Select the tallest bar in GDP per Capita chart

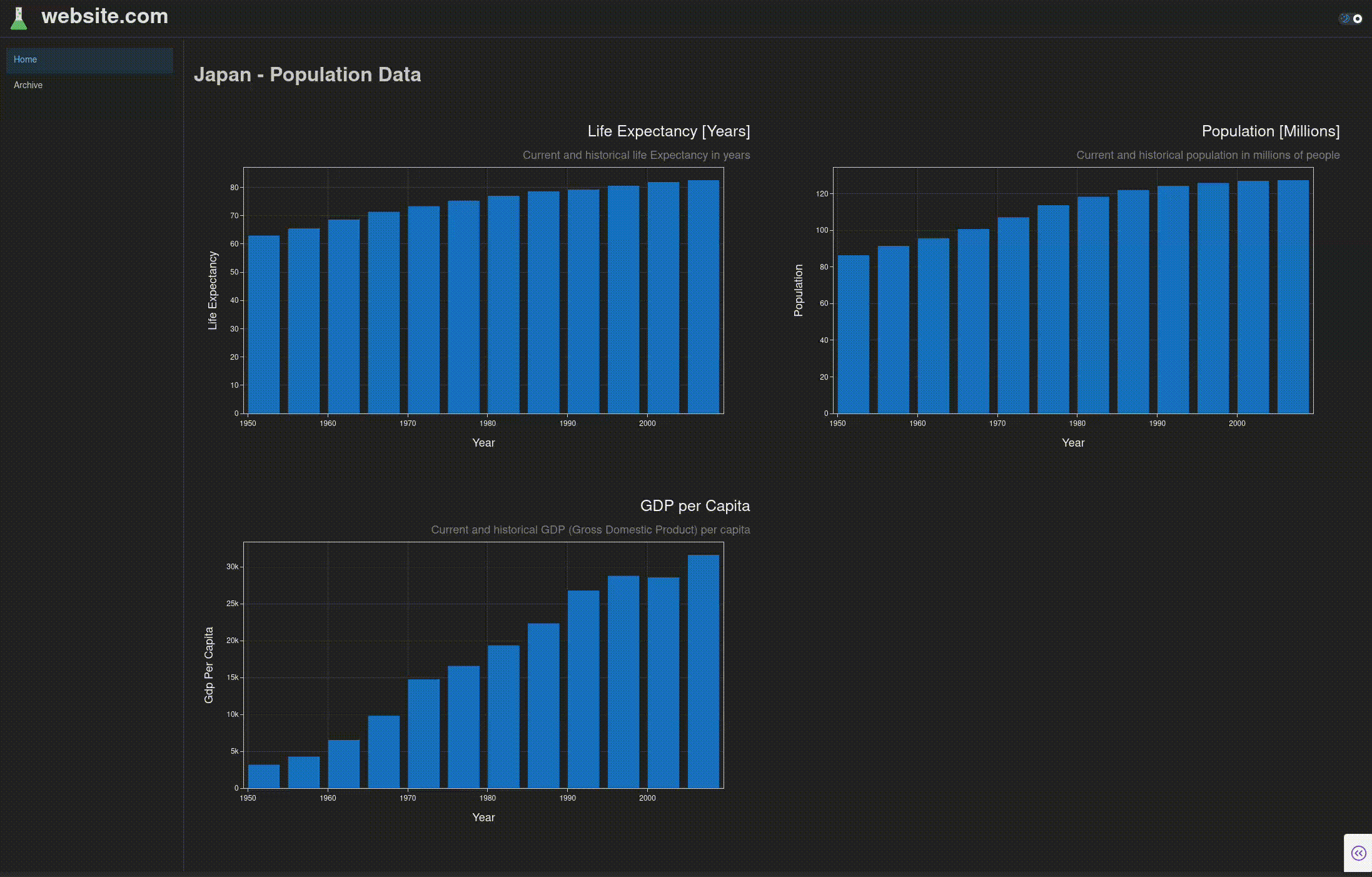click(x=704, y=671)
